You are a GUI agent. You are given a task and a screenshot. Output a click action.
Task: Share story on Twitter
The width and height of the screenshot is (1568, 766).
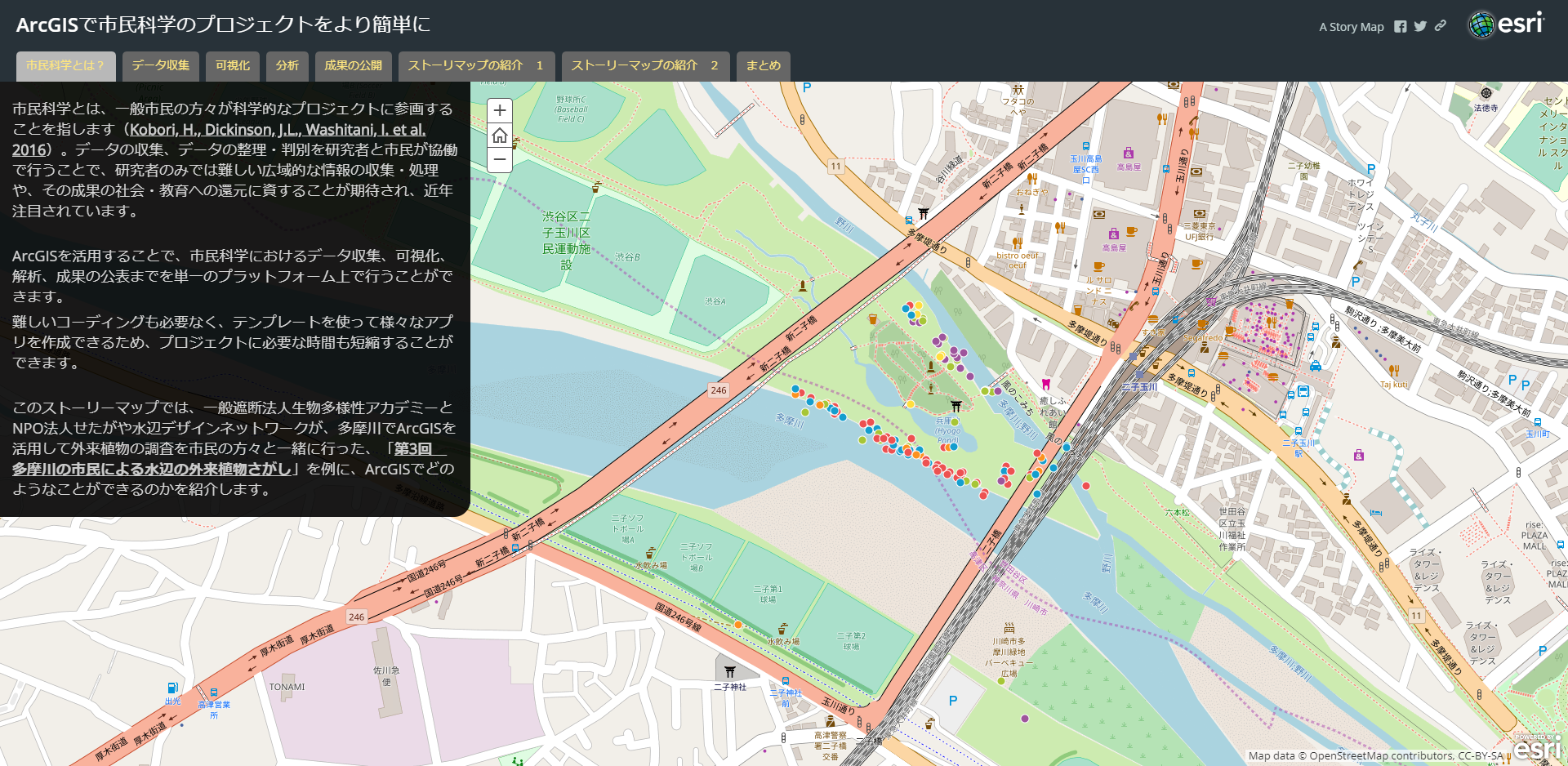click(x=1420, y=27)
